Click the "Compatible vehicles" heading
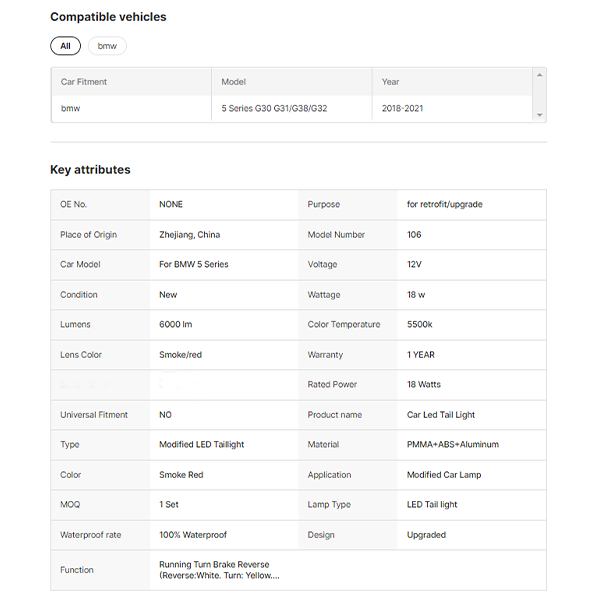The height and width of the screenshot is (600, 600). click(x=108, y=17)
